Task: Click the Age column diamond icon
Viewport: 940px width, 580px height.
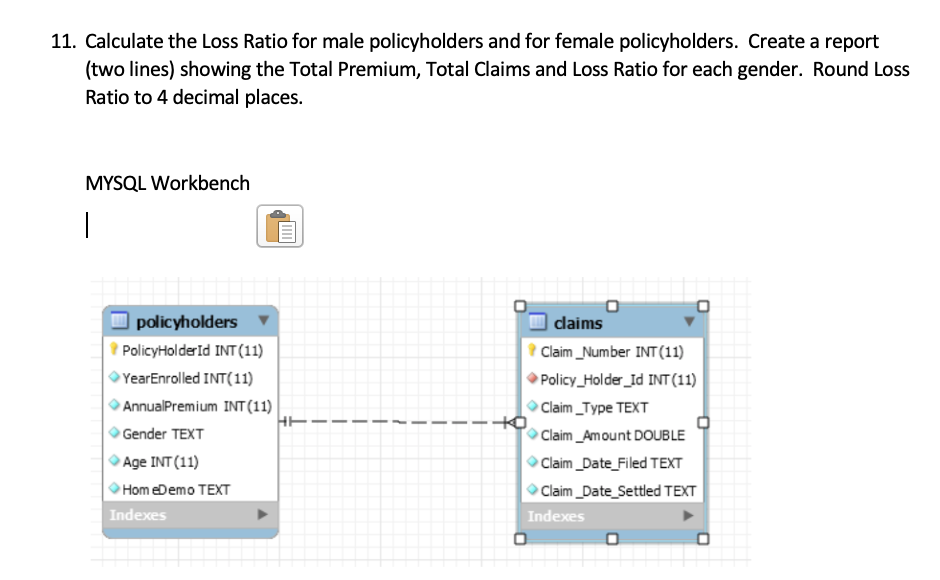Action: tap(115, 461)
